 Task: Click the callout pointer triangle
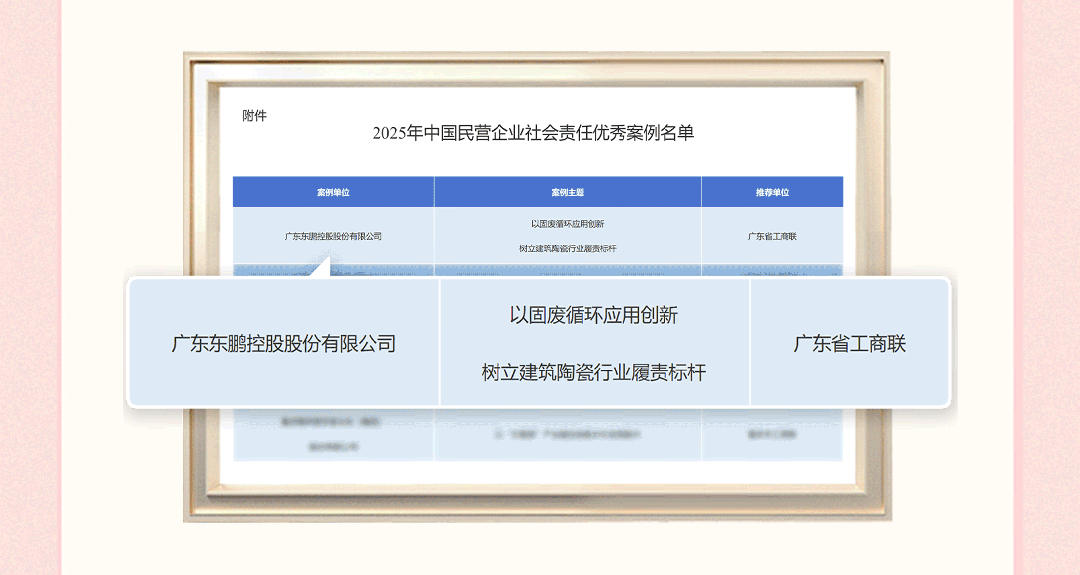tap(319, 268)
